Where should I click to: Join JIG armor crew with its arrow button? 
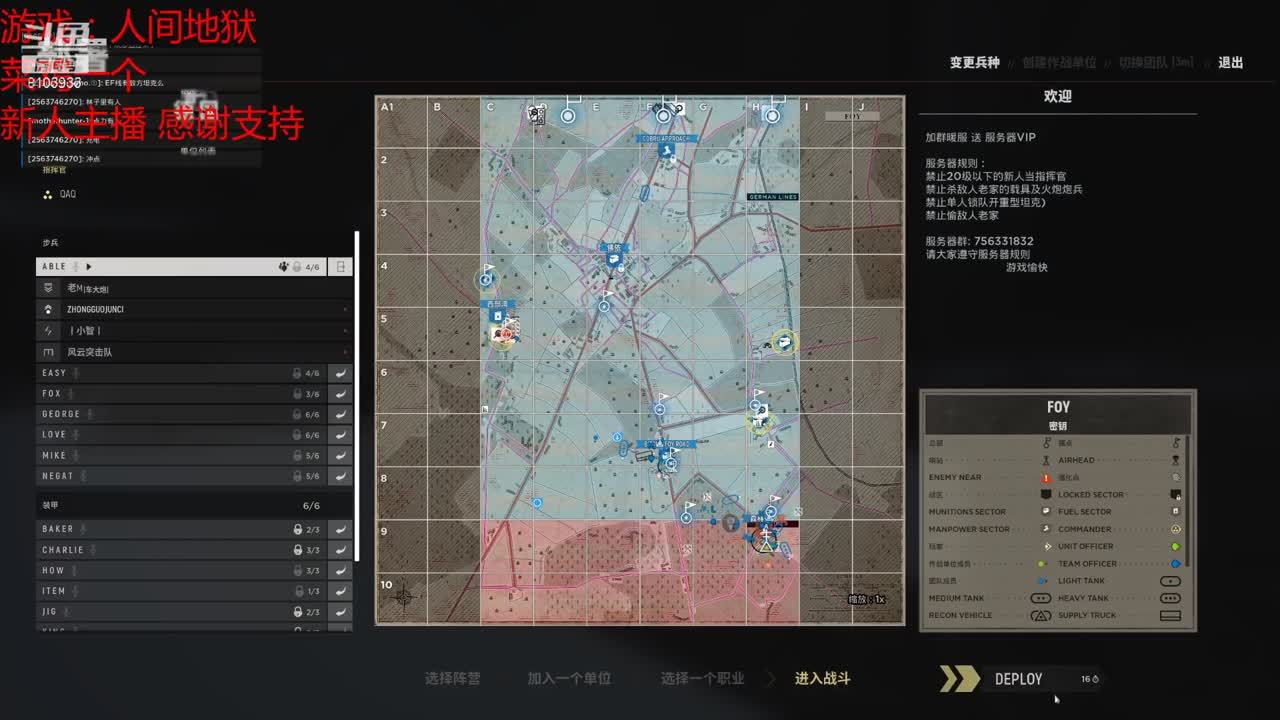pyautogui.click(x=341, y=612)
